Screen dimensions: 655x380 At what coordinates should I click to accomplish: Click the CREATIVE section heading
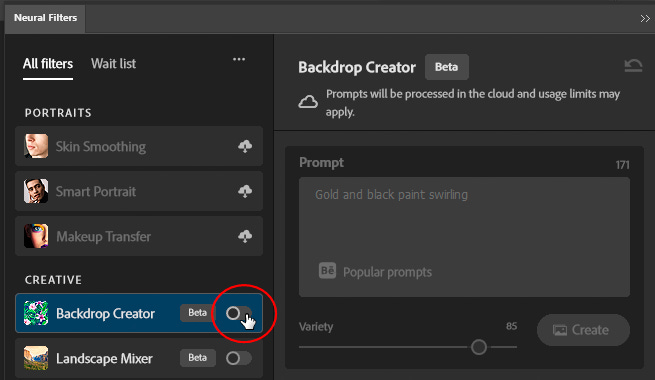(53, 280)
